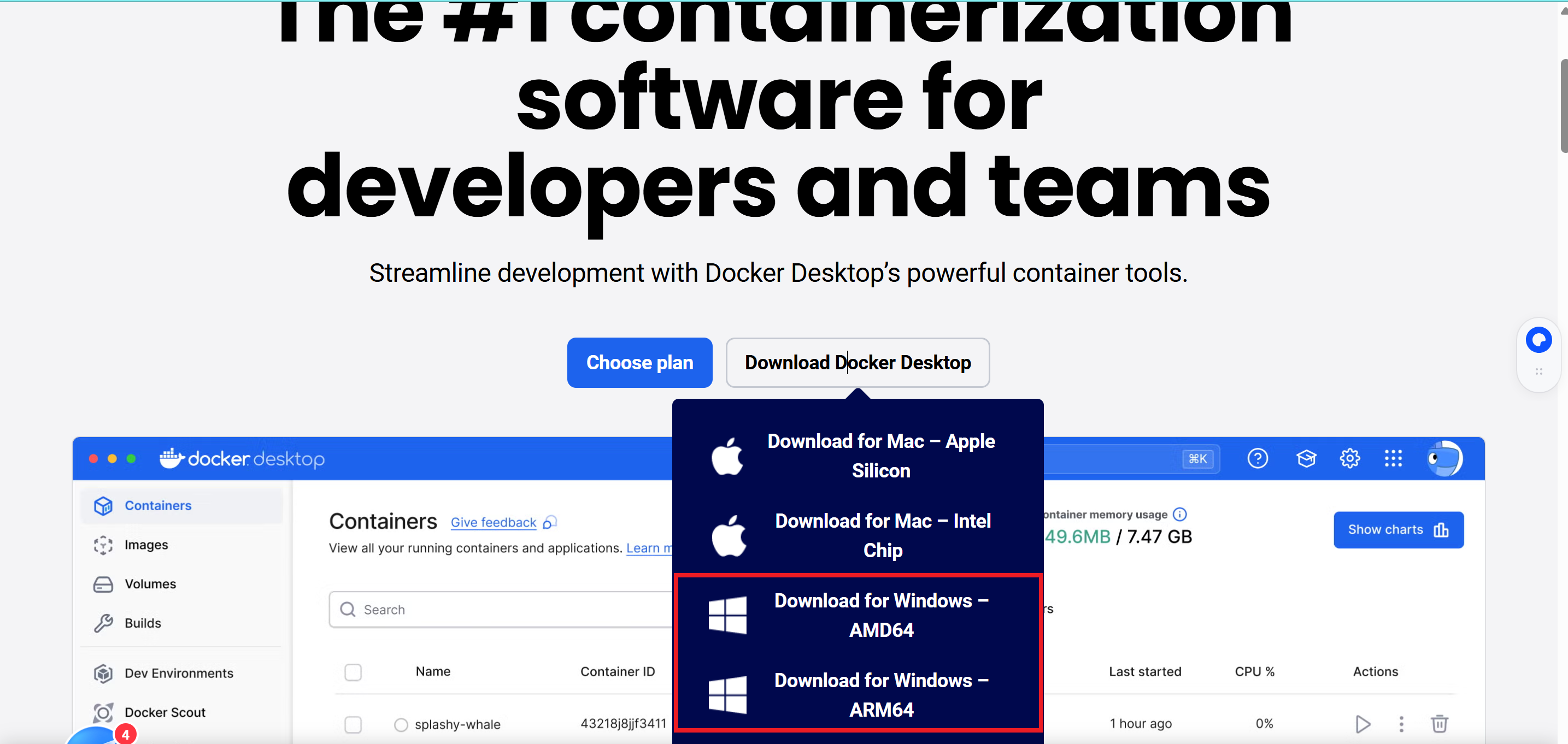Click the memory usage info icon
Viewport: 1568px width, 744px height.
click(x=1179, y=514)
